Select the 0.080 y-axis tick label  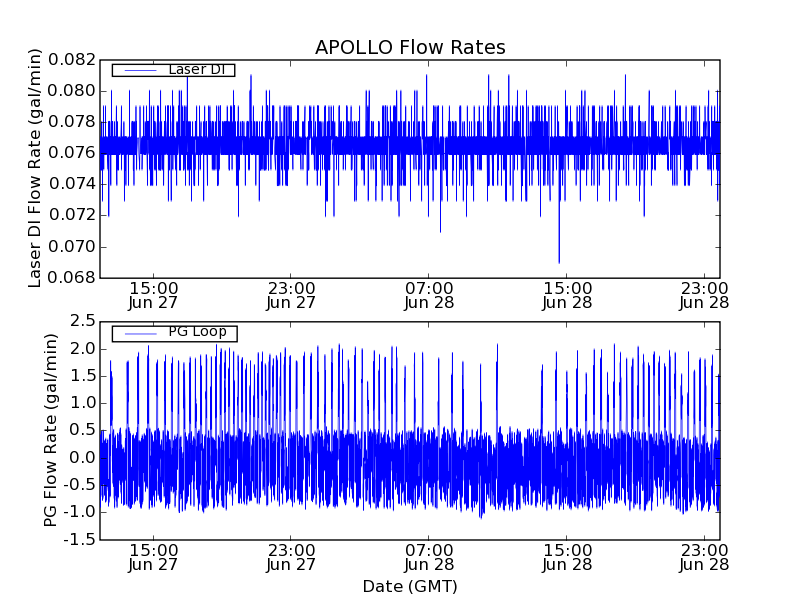[x=72, y=91]
